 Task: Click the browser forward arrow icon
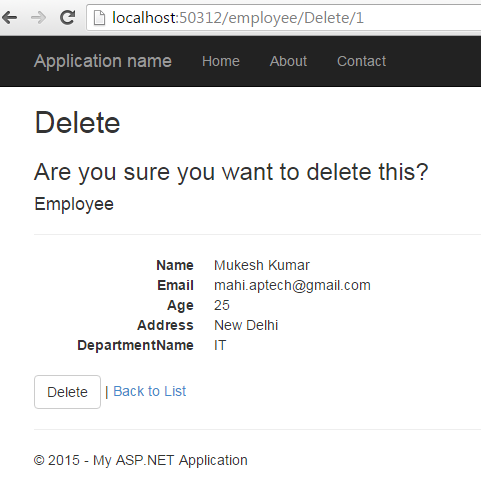38,18
